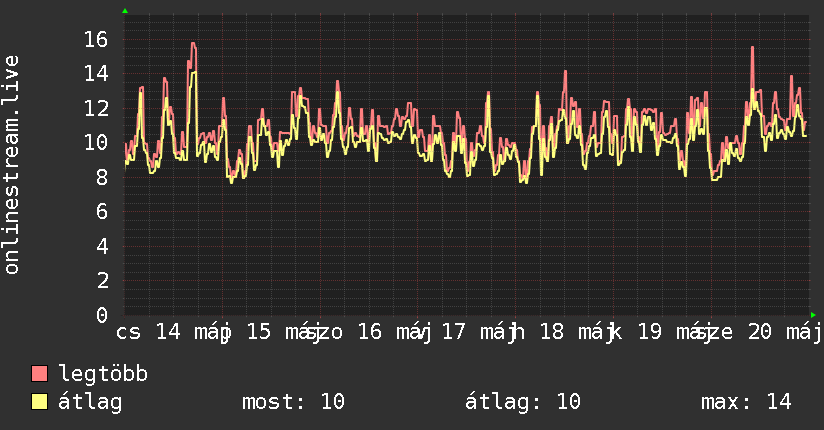Click the y-axis value 16

(96, 39)
